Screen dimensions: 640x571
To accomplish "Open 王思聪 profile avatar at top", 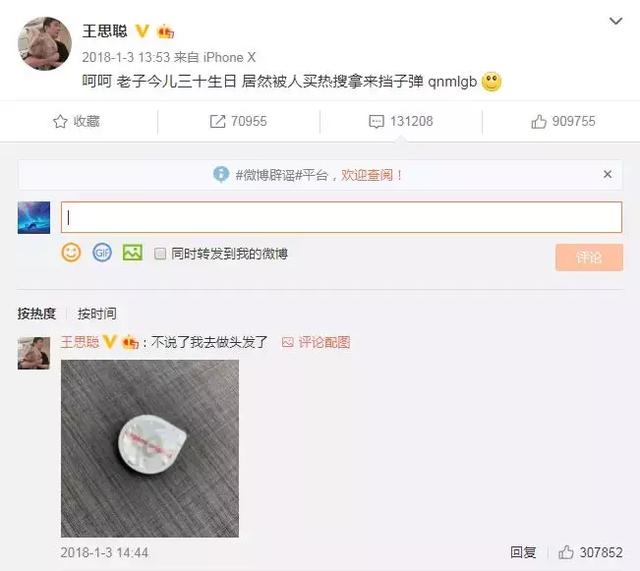I will click(44, 43).
